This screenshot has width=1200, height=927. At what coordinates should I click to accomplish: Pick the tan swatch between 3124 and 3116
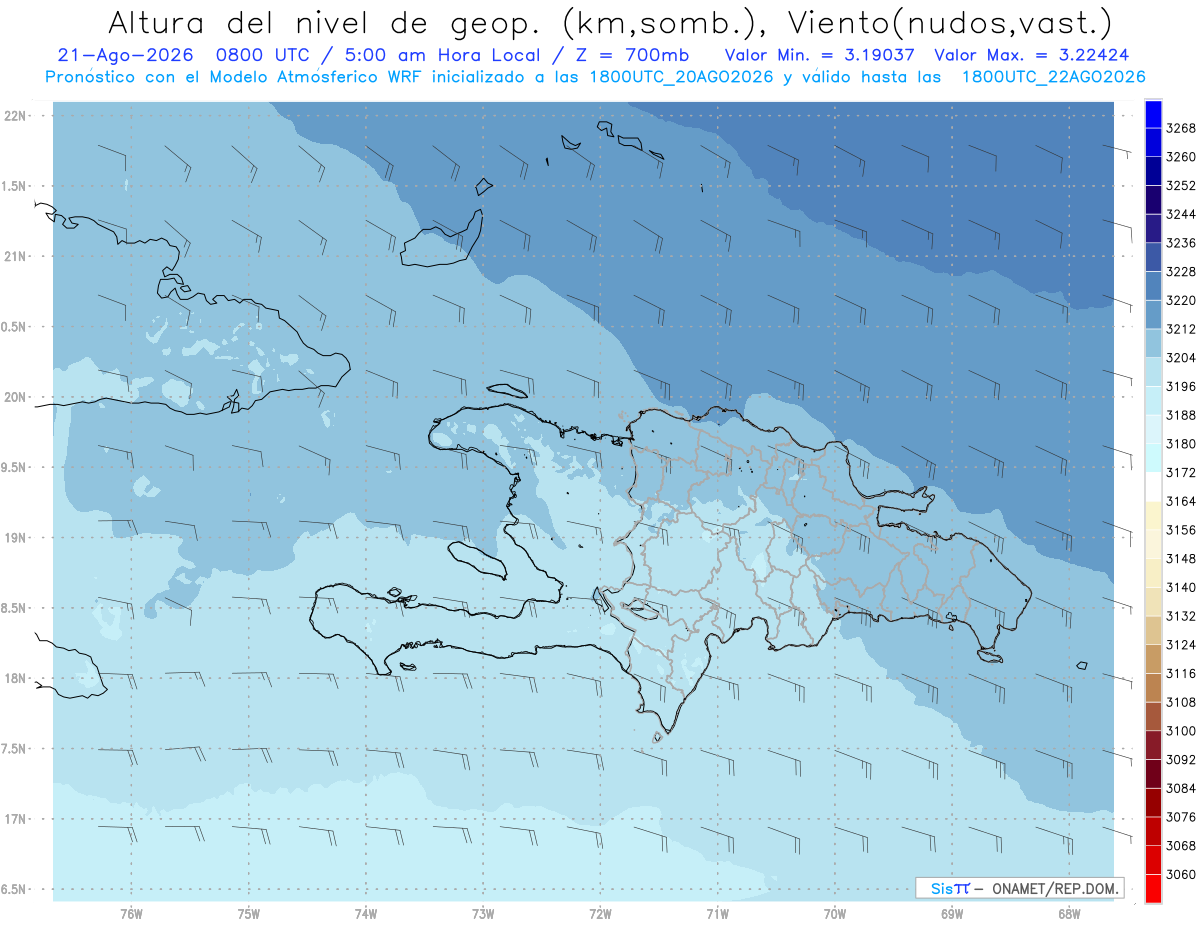1152,658
